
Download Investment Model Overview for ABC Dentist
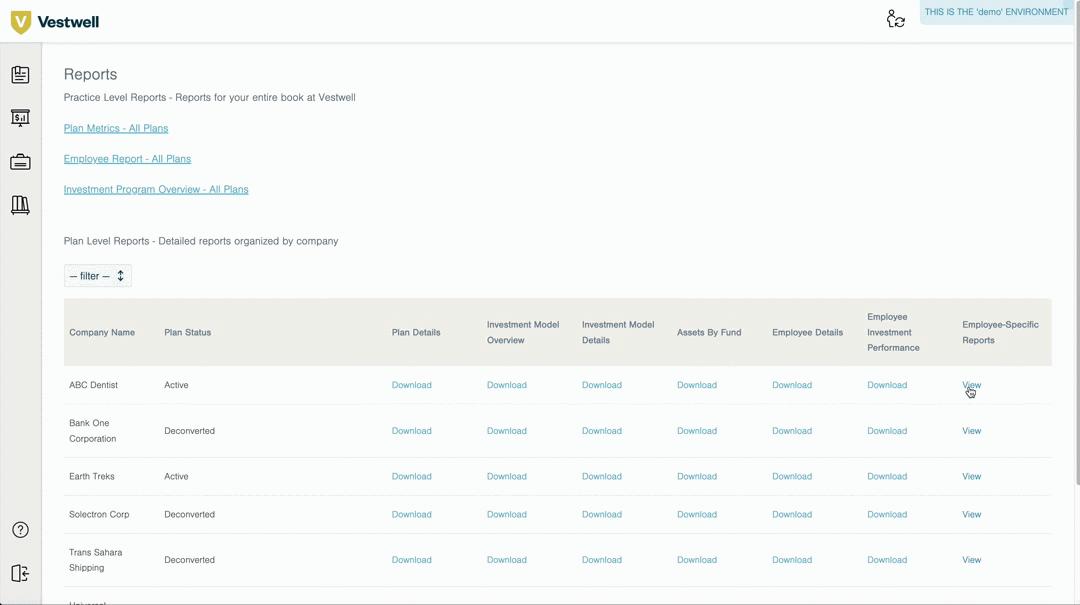tap(507, 385)
